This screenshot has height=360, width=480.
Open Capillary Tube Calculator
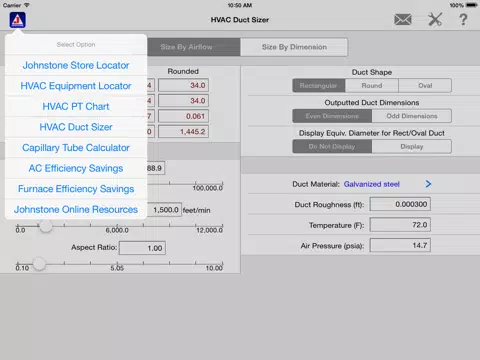(x=76, y=148)
